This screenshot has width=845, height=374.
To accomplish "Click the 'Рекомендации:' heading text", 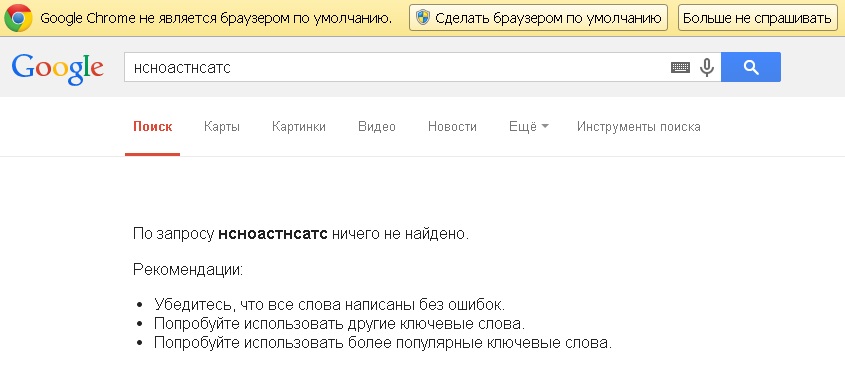I will point(188,269).
